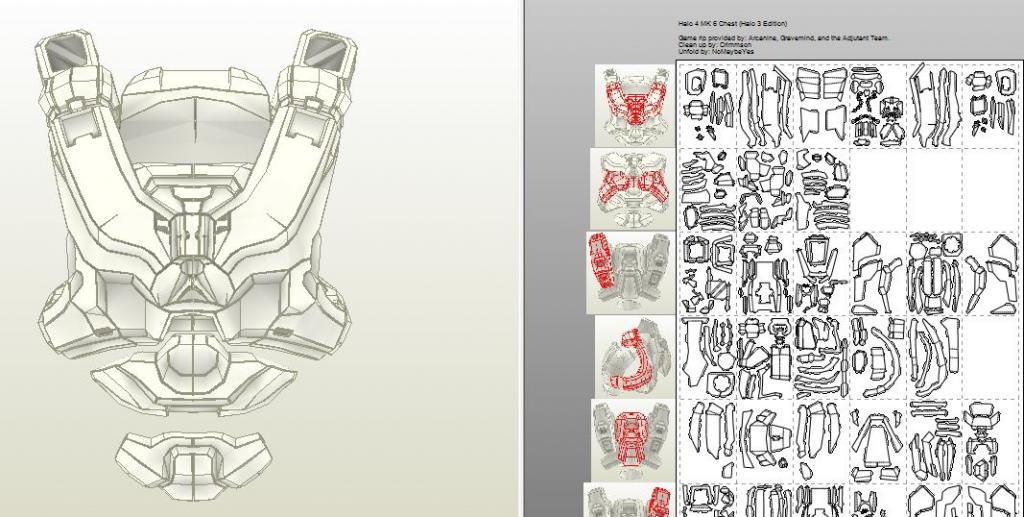Select side-view thumbnail with red strap on left
The height and width of the screenshot is (517, 1024).
pyautogui.click(x=631, y=273)
